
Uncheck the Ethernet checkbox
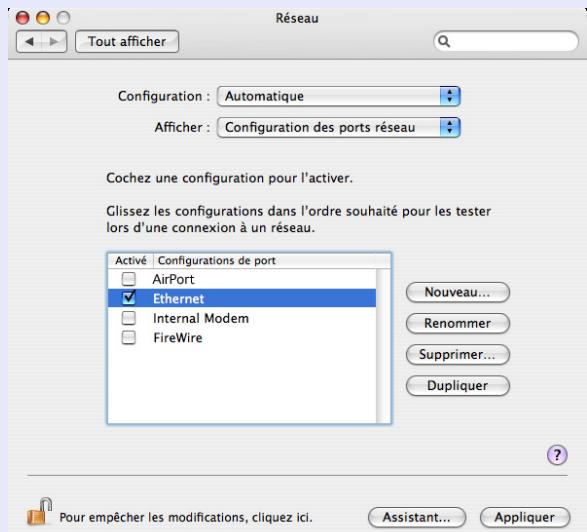(x=129, y=298)
